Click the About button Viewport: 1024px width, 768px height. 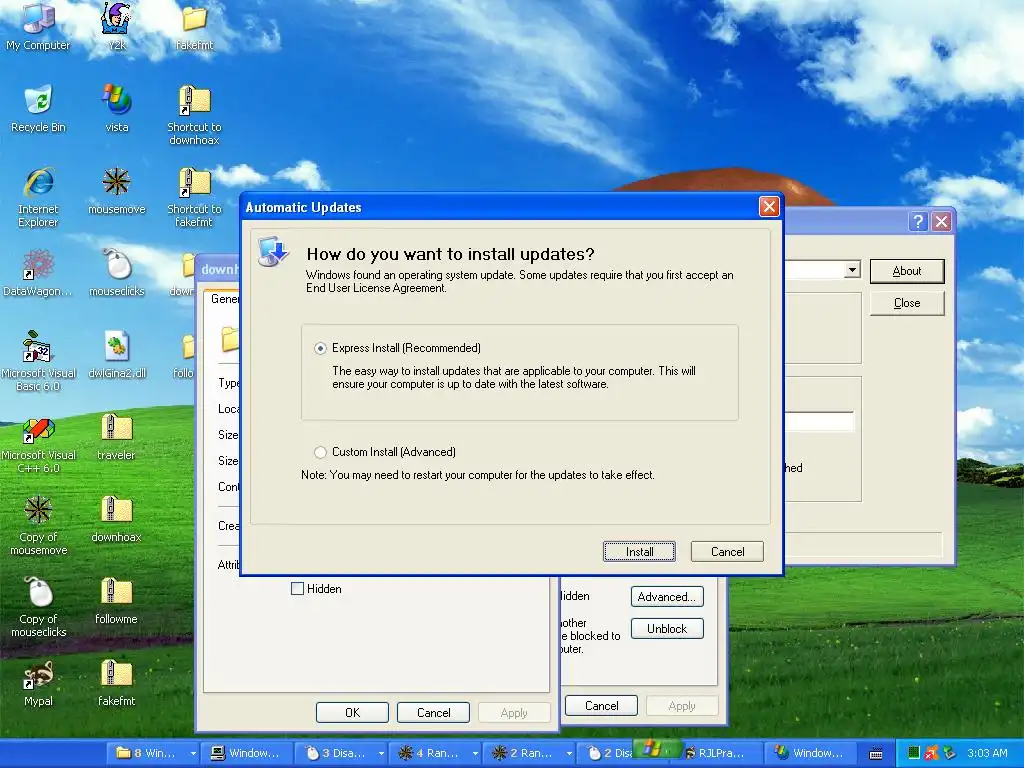906,271
